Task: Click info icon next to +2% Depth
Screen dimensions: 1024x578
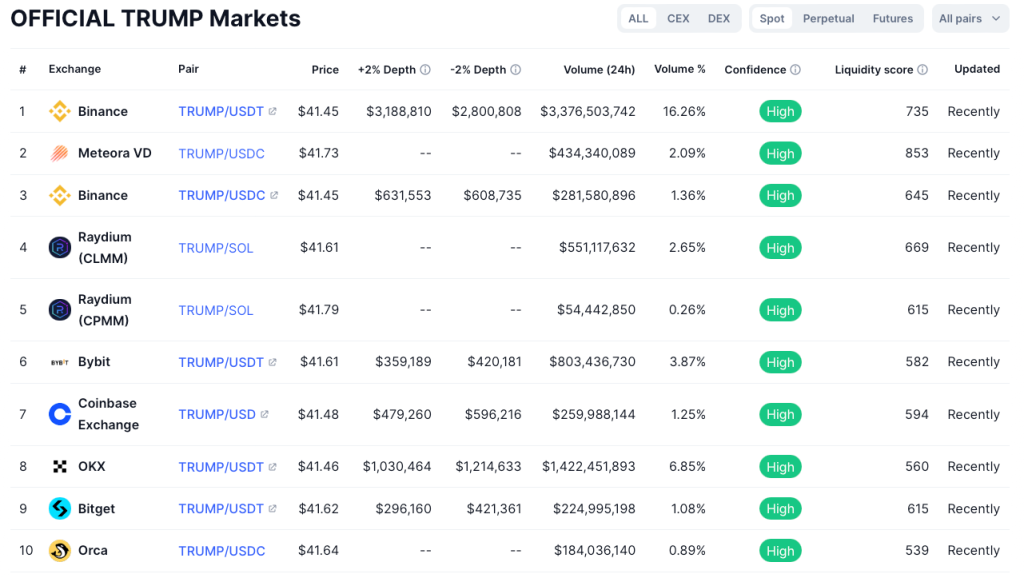Action: pyautogui.click(x=425, y=70)
